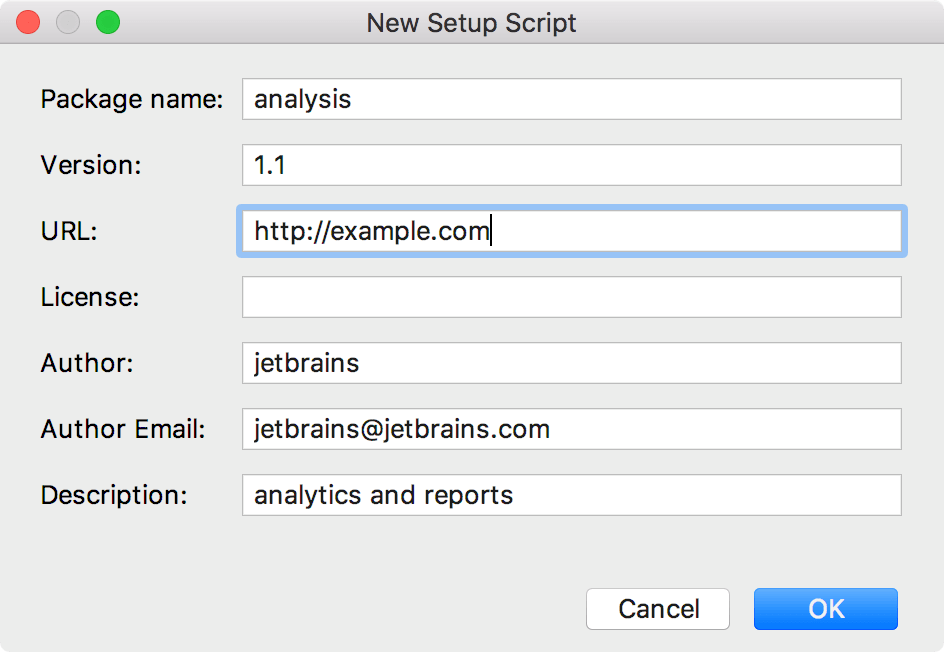Click Cancel to dismiss the dialog
Image resolution: width=944 pixels, height=652 pixels.
tap(657, 609)
